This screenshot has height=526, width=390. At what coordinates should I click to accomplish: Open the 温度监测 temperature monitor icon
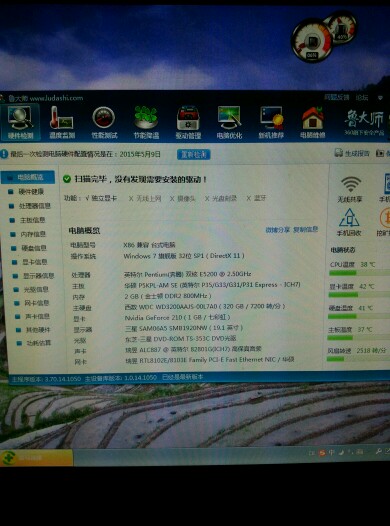pyautogui.click(x=62, y=122)
